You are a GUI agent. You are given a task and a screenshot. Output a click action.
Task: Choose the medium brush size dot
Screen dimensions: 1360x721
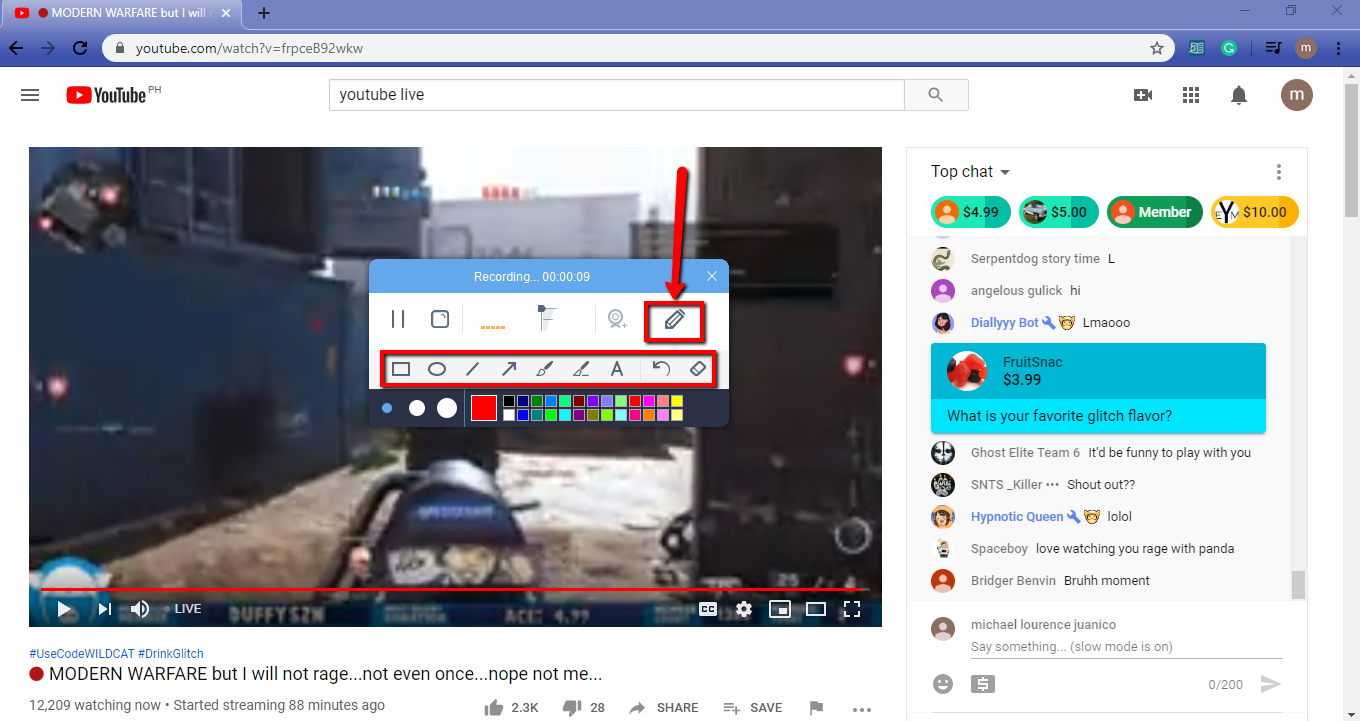pos(417,408)
